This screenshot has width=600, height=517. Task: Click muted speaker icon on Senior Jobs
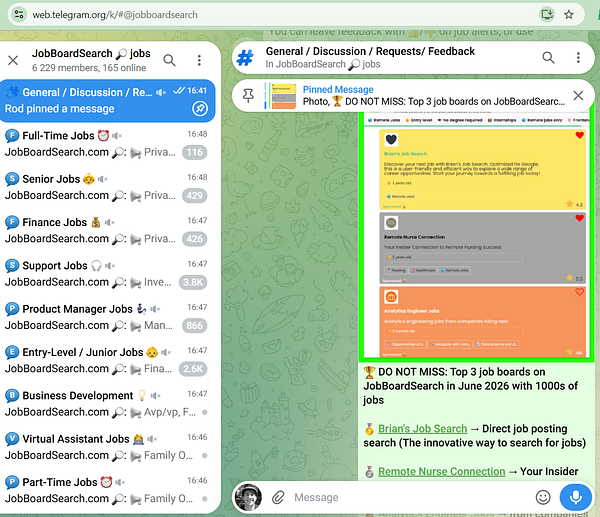[103, 179]
